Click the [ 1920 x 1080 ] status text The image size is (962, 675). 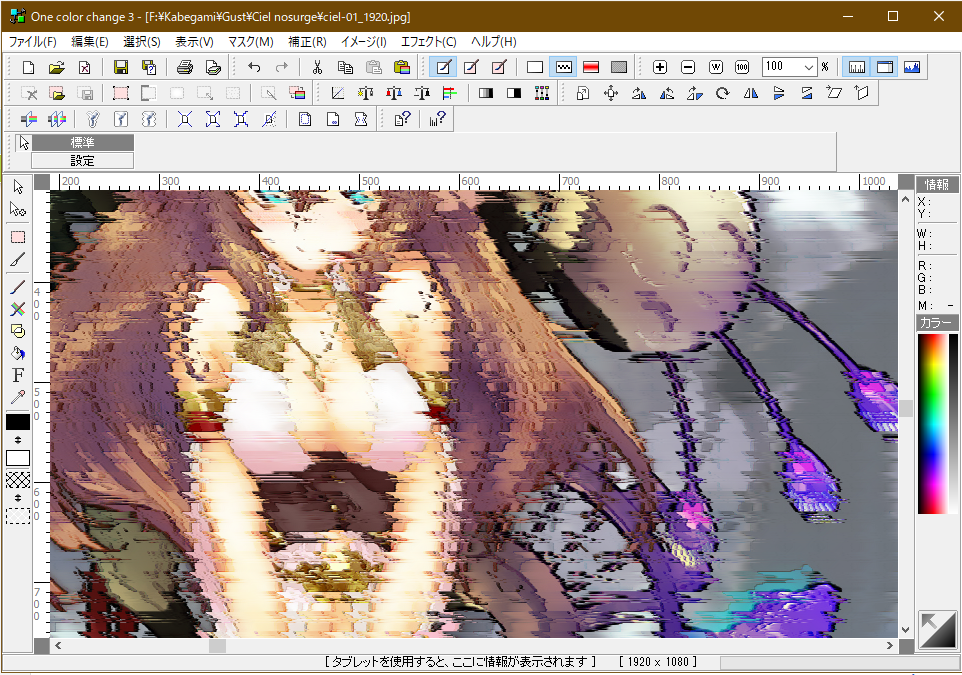point(657,662)
